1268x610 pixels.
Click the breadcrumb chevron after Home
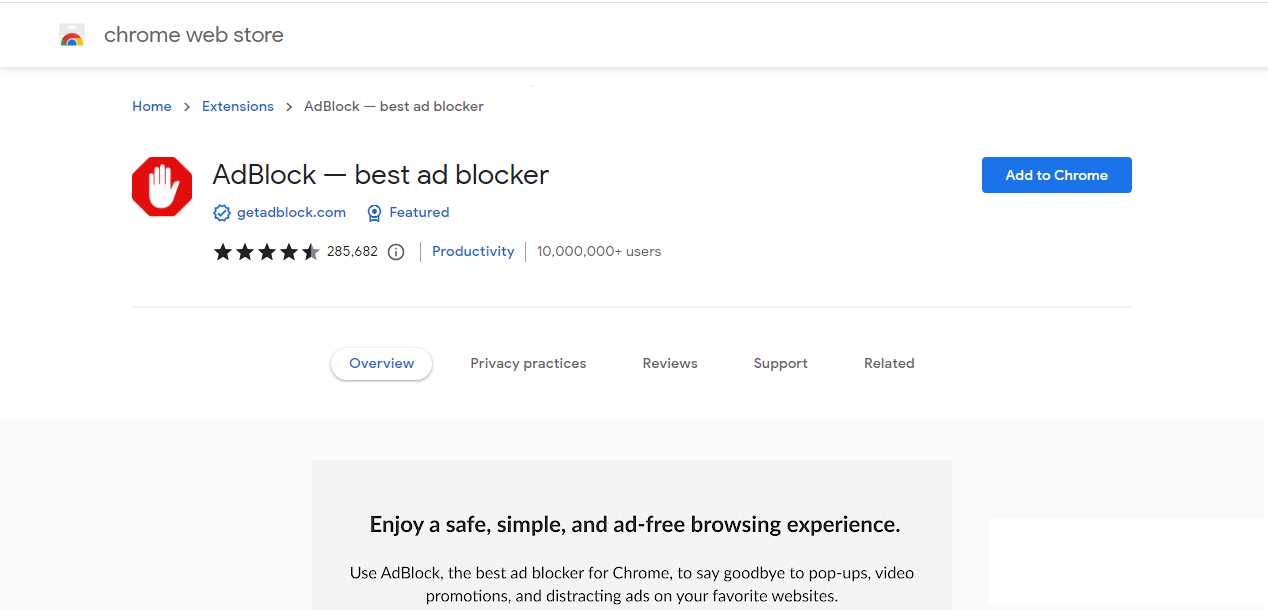point(187,107)
